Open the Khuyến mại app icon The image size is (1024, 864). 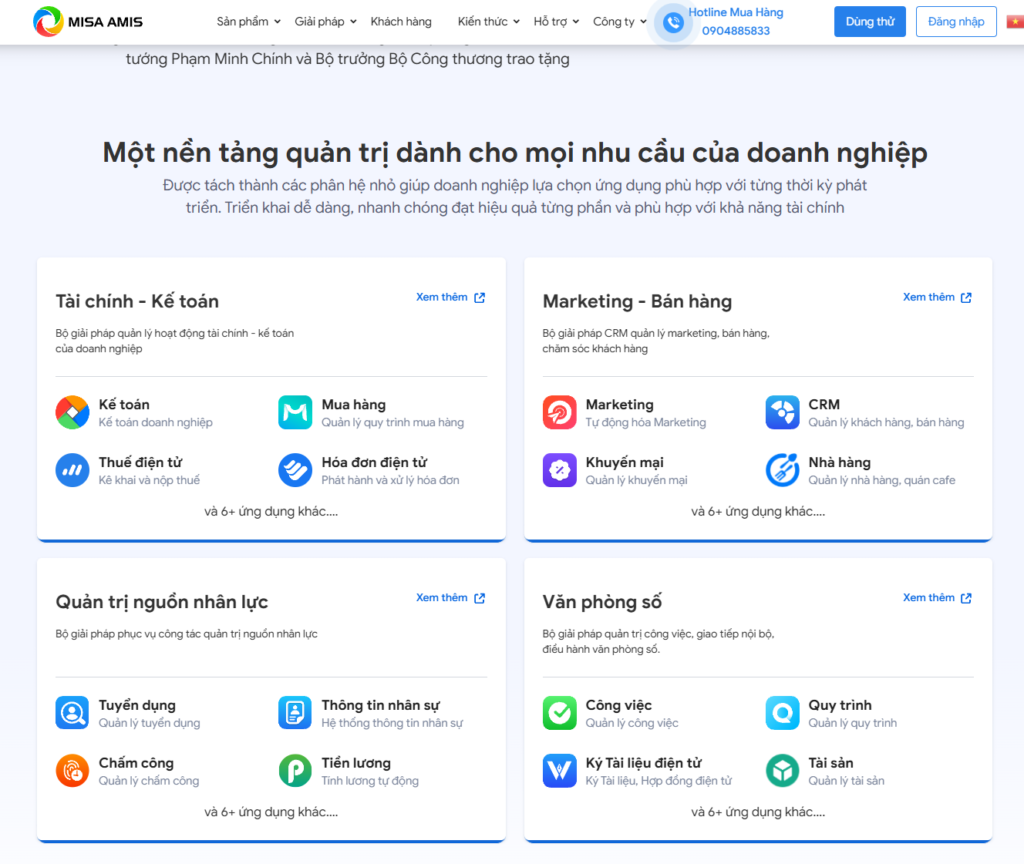(560, 470)
